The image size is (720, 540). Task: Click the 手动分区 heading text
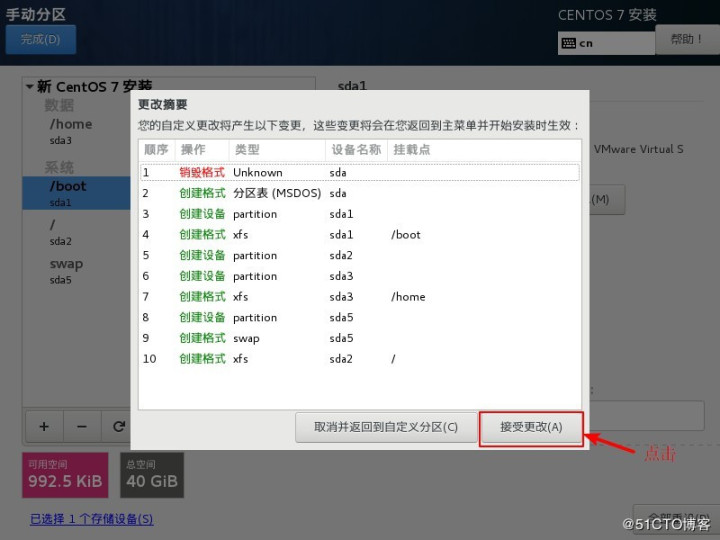[36, 14]
